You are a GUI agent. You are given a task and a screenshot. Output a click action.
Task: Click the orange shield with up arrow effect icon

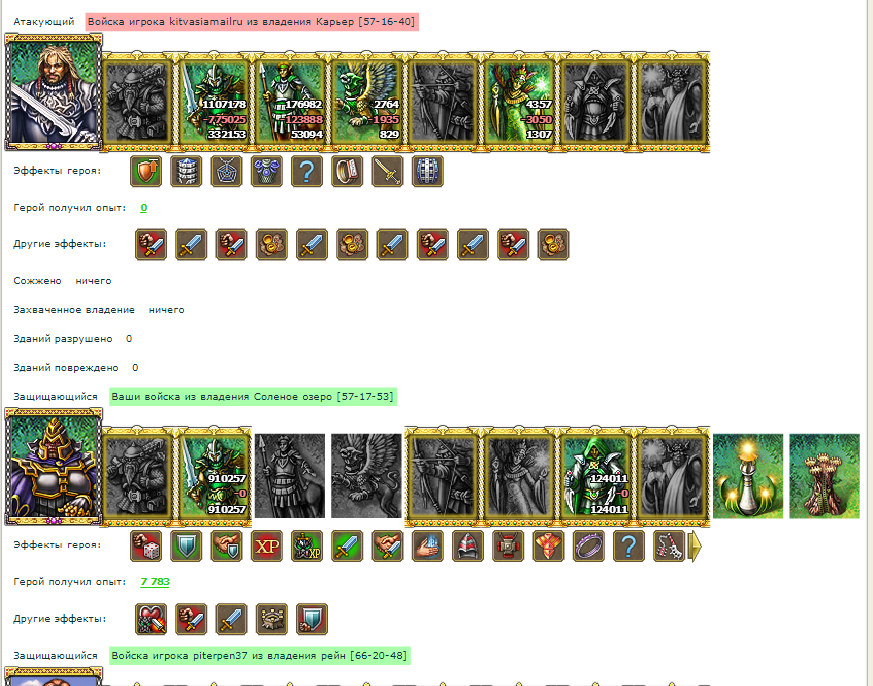(x=146, y=171)
